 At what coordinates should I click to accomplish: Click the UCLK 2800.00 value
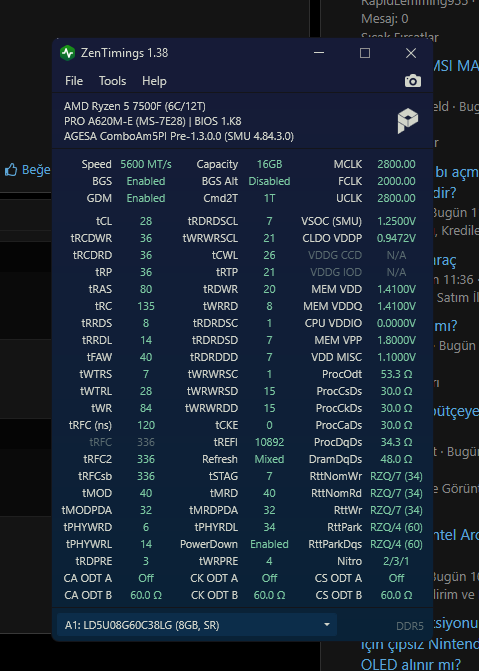click(x=396, y=199)
